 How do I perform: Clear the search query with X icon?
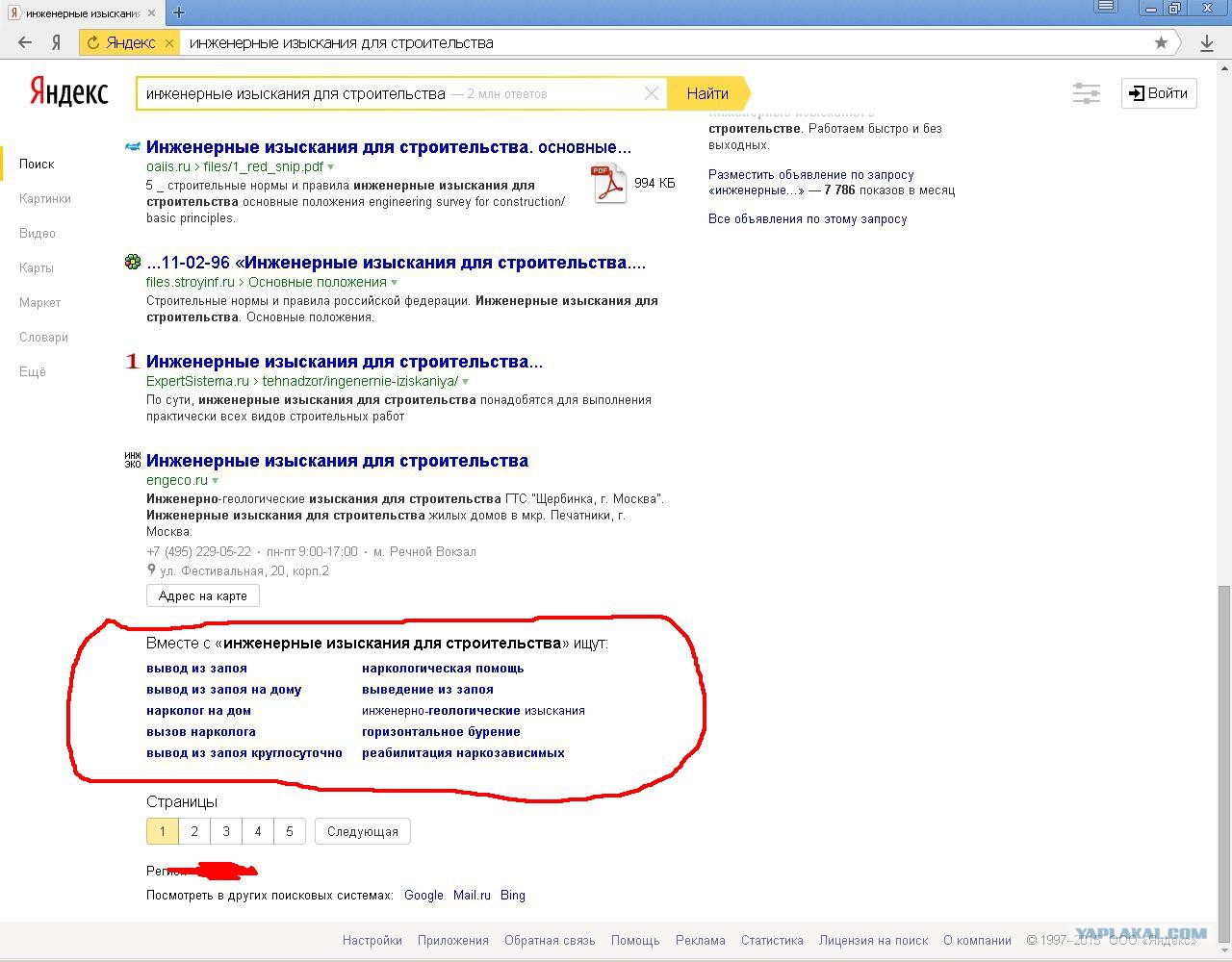(x=652, y=93)
